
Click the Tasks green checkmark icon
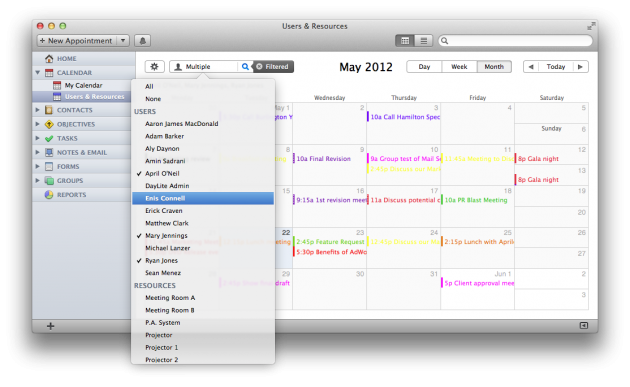[x=49, y=138]
